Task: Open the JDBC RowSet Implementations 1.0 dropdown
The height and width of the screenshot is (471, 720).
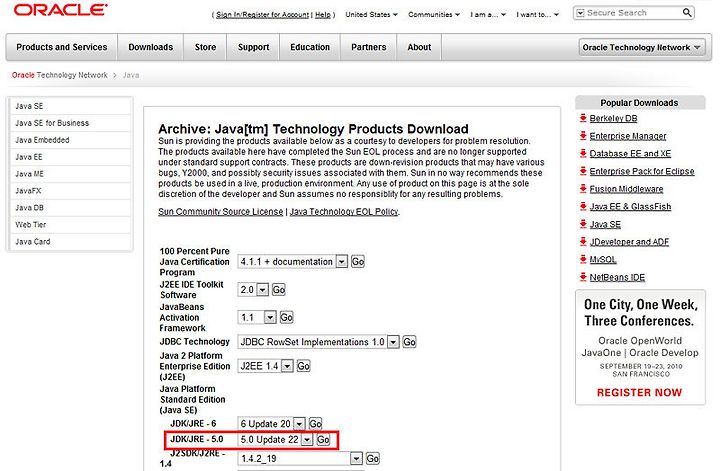Action: (x=393, y=342)
